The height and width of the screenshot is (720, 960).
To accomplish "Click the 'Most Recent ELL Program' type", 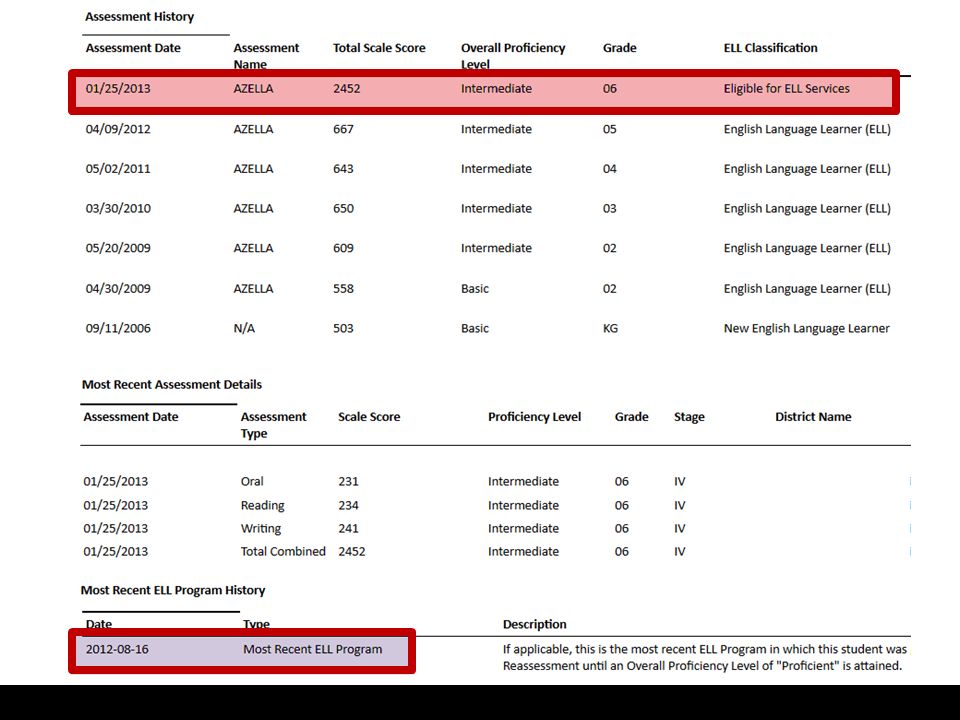I will coord(312,650).
